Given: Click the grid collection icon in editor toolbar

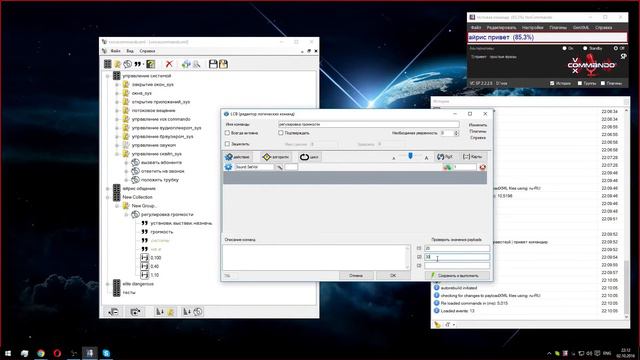Looking at the screenshot, I should pos(107,64).
